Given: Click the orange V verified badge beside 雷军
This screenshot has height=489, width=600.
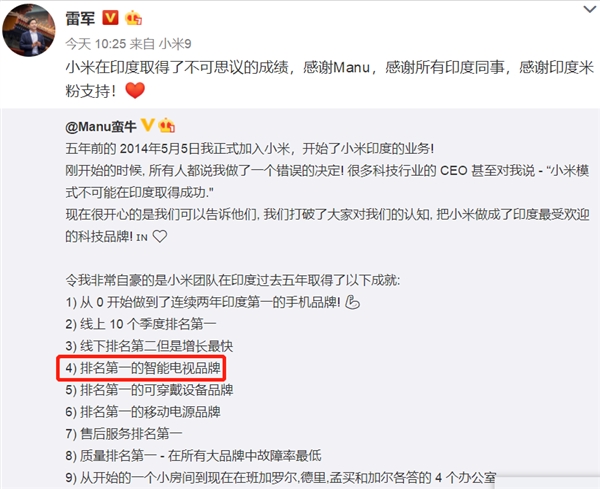Looking at the screenshot, I should click(110, 18).
